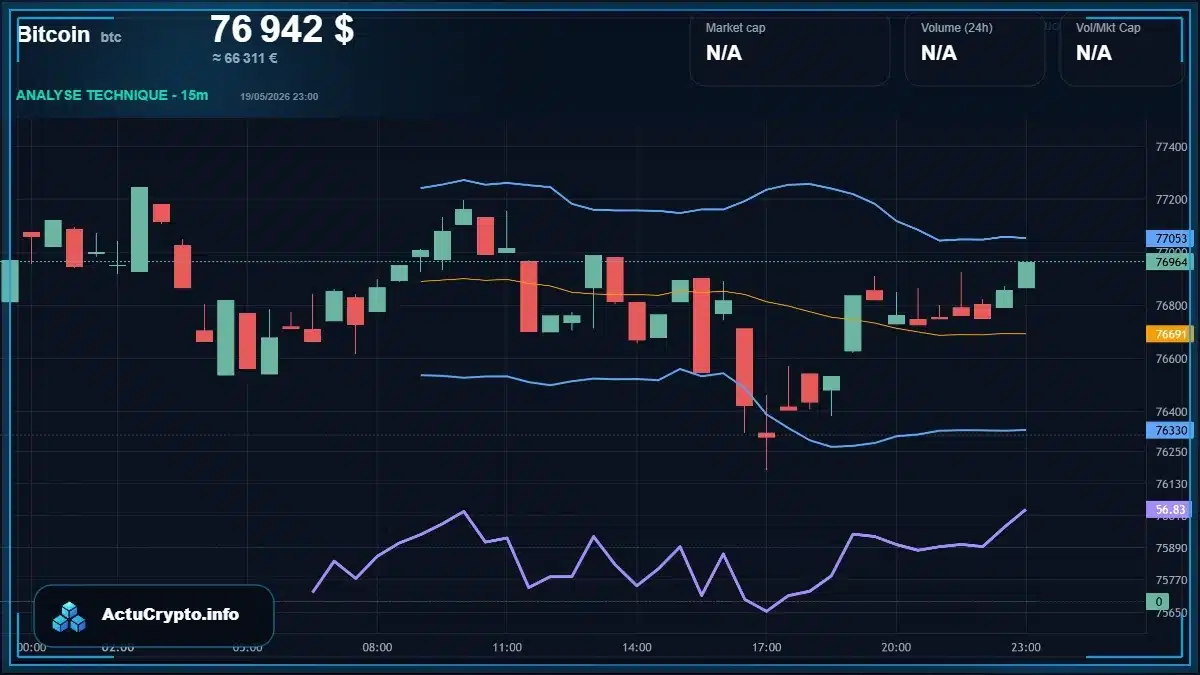
Task: Click the orange 76691 middle band tag
Action: (x=1170, y=334)
